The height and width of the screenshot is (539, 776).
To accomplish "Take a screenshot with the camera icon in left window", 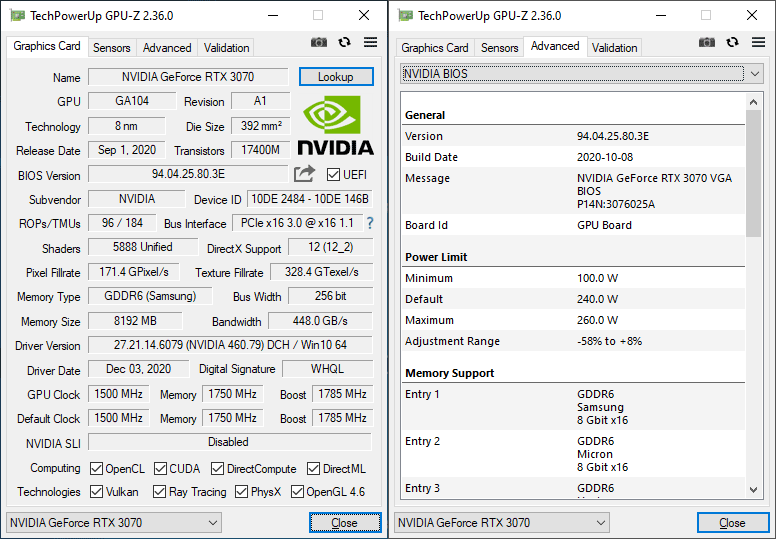I will pos(319,43).
